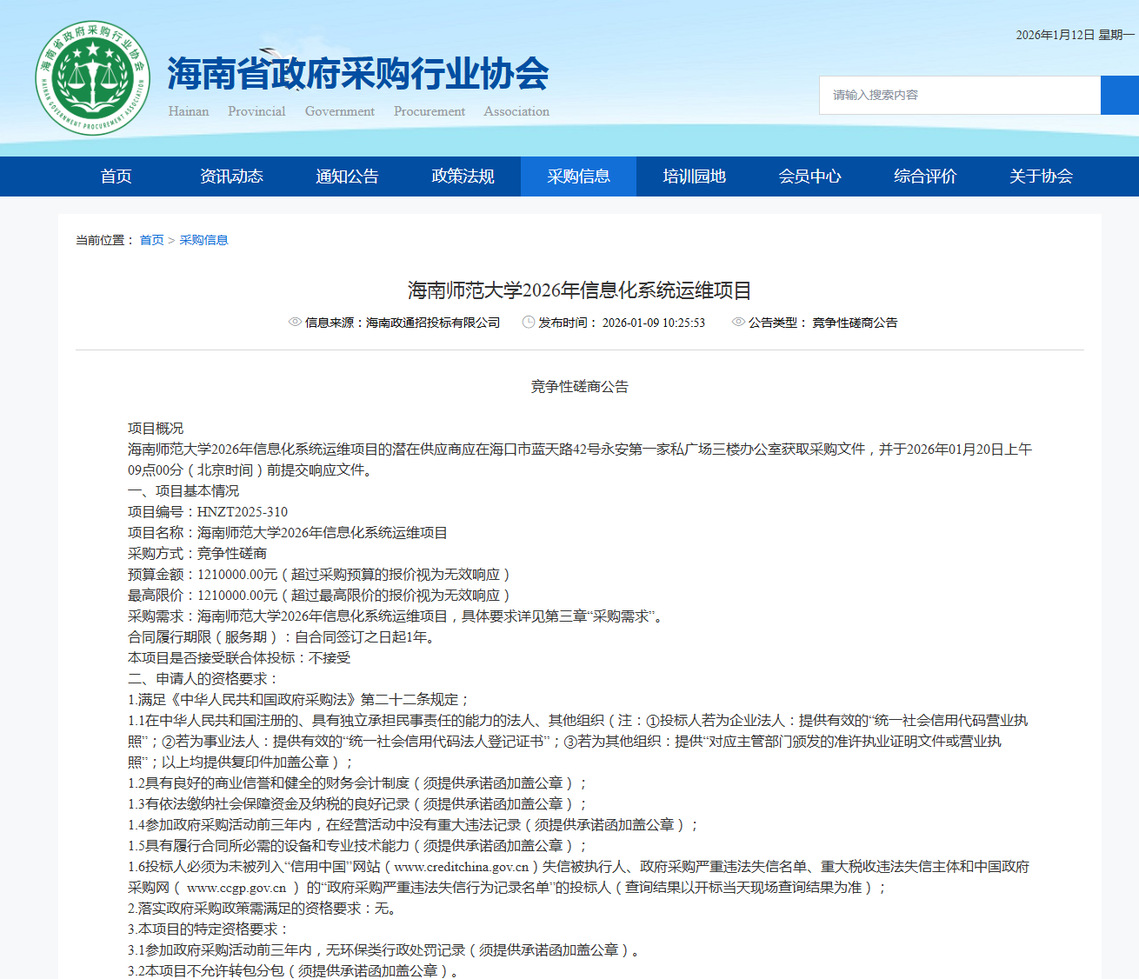Image resolution: width=1139 pixels, height=979 pixels.
Task: Open the 通知公告 navigation item
Action: pos(347,176)
